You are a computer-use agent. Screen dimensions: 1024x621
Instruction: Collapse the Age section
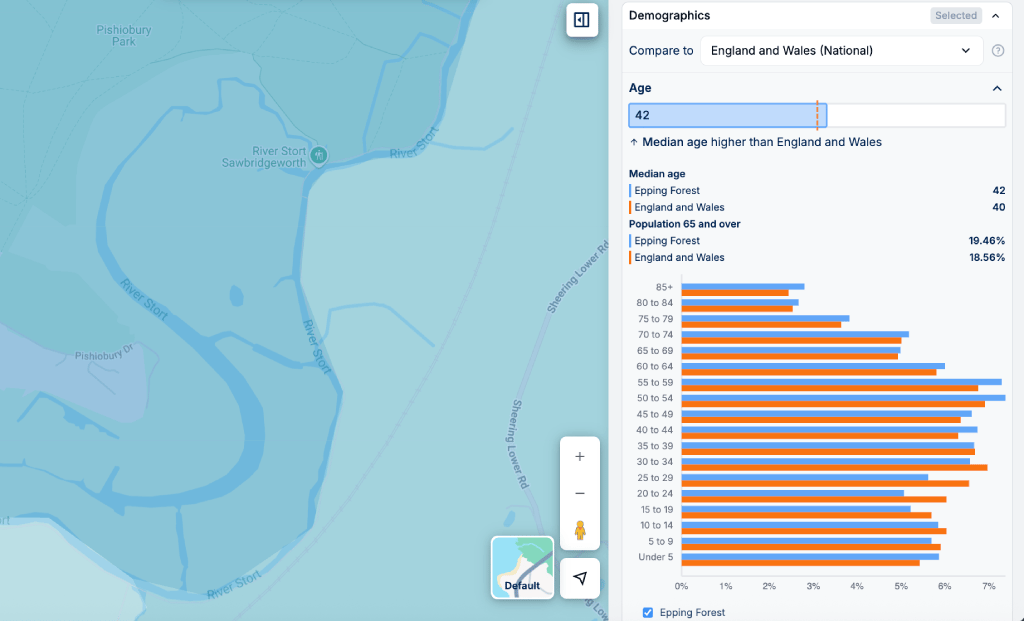995,88
